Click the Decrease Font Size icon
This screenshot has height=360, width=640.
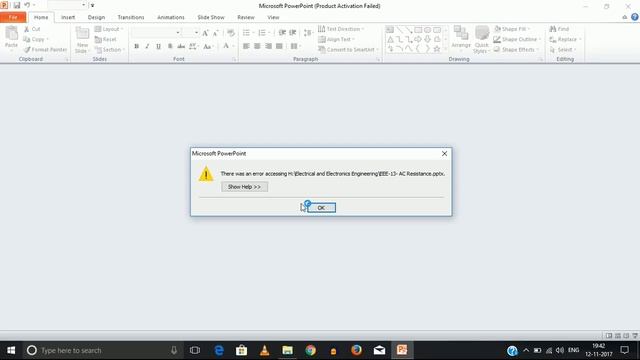pos(216,33)
